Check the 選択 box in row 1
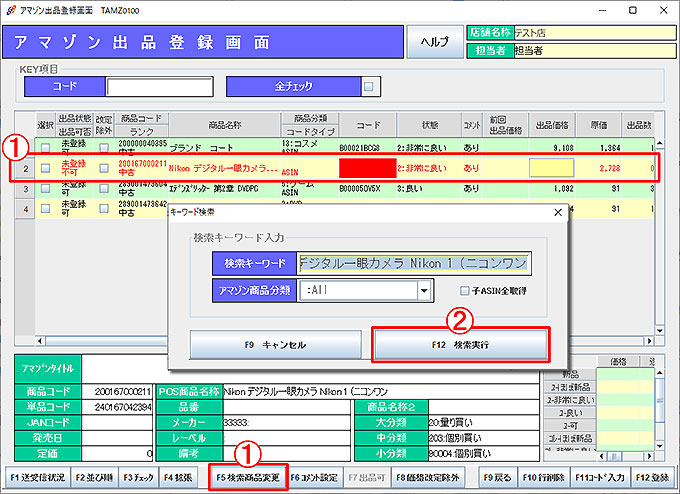 click(45, 148)
